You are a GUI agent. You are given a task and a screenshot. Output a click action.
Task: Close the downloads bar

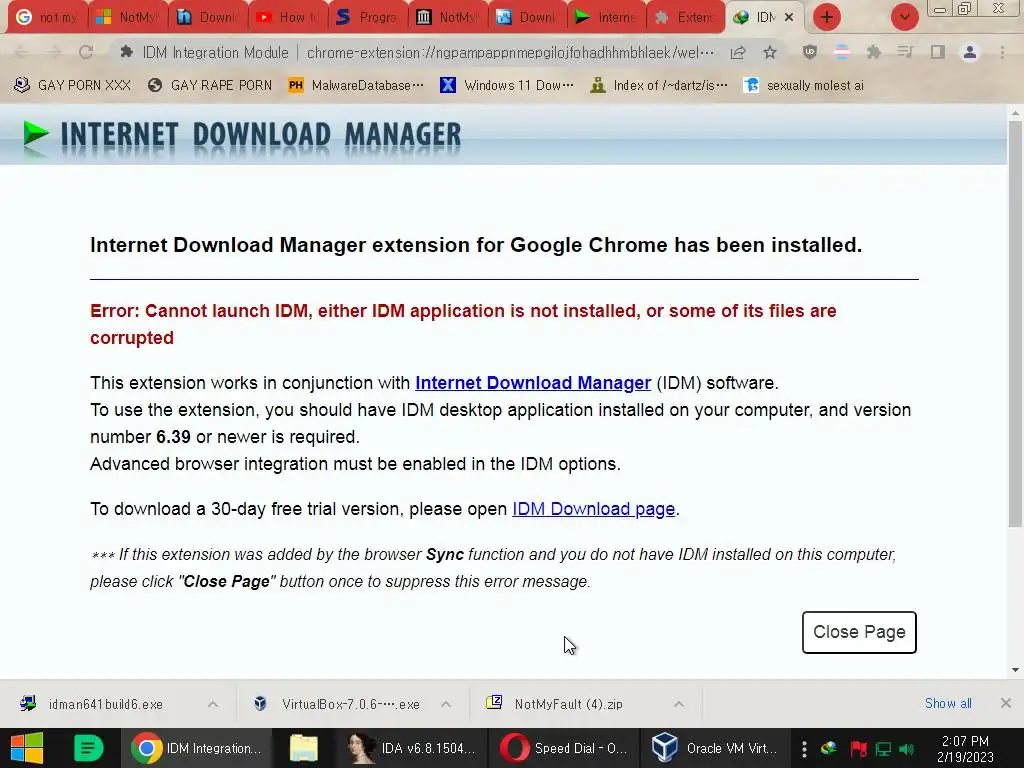[x=1006, y=703]
